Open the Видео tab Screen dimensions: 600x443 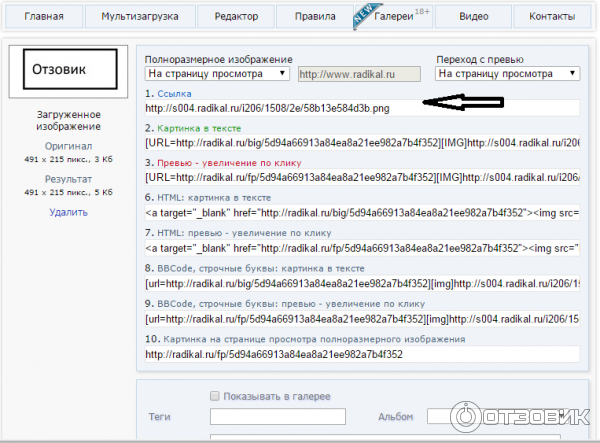pyautogui.click(x=474, y=17)
